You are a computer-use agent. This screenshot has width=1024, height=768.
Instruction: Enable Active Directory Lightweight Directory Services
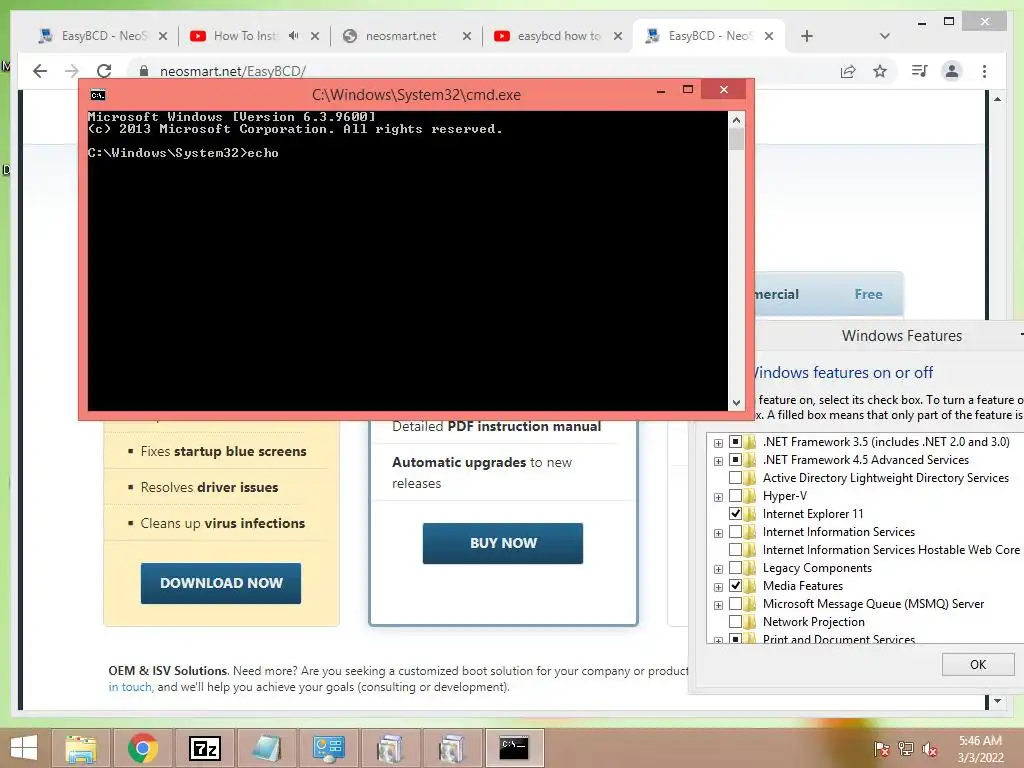click(x=735, y=478)
